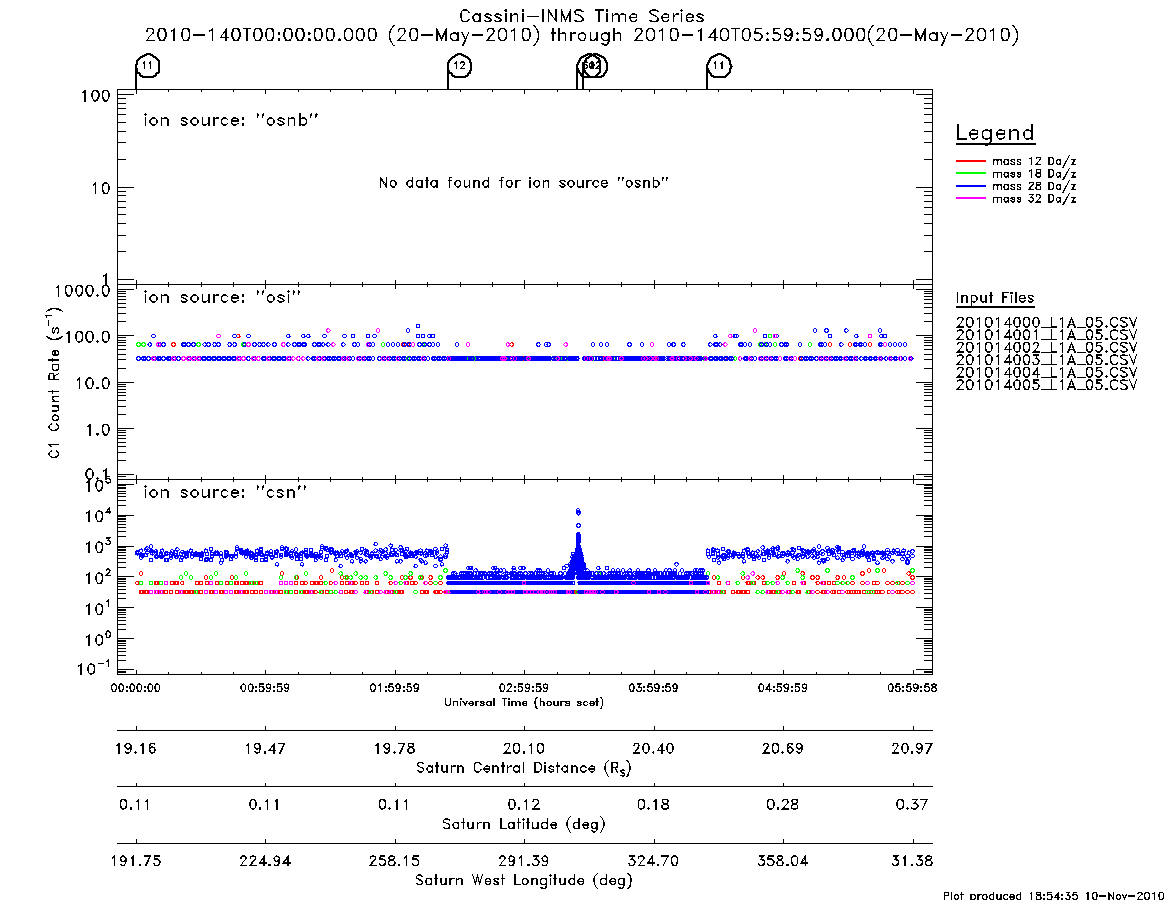Click the 0.28 latitude value
1165x900 pixels.
pyautogui.click(x=782, y=805)
